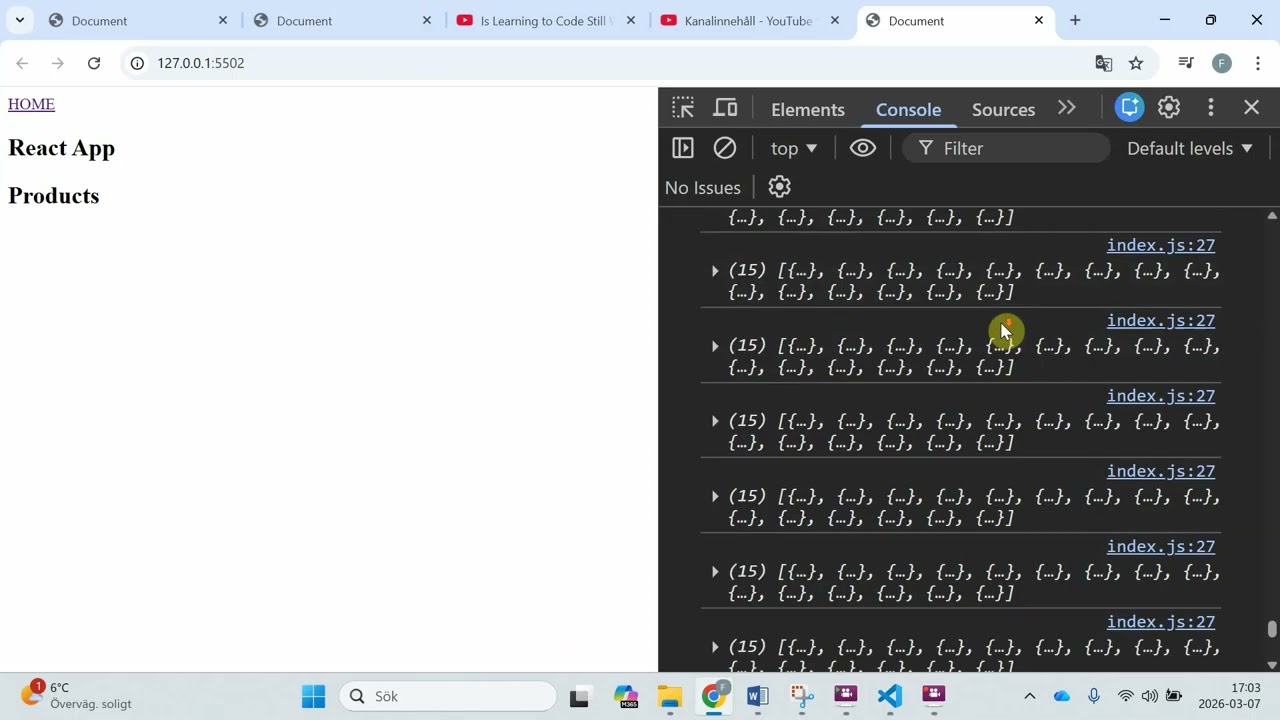1280x720 pixels.
Task: Open the DevTools three-dot customize menu
Action: tap(1211, 108)
